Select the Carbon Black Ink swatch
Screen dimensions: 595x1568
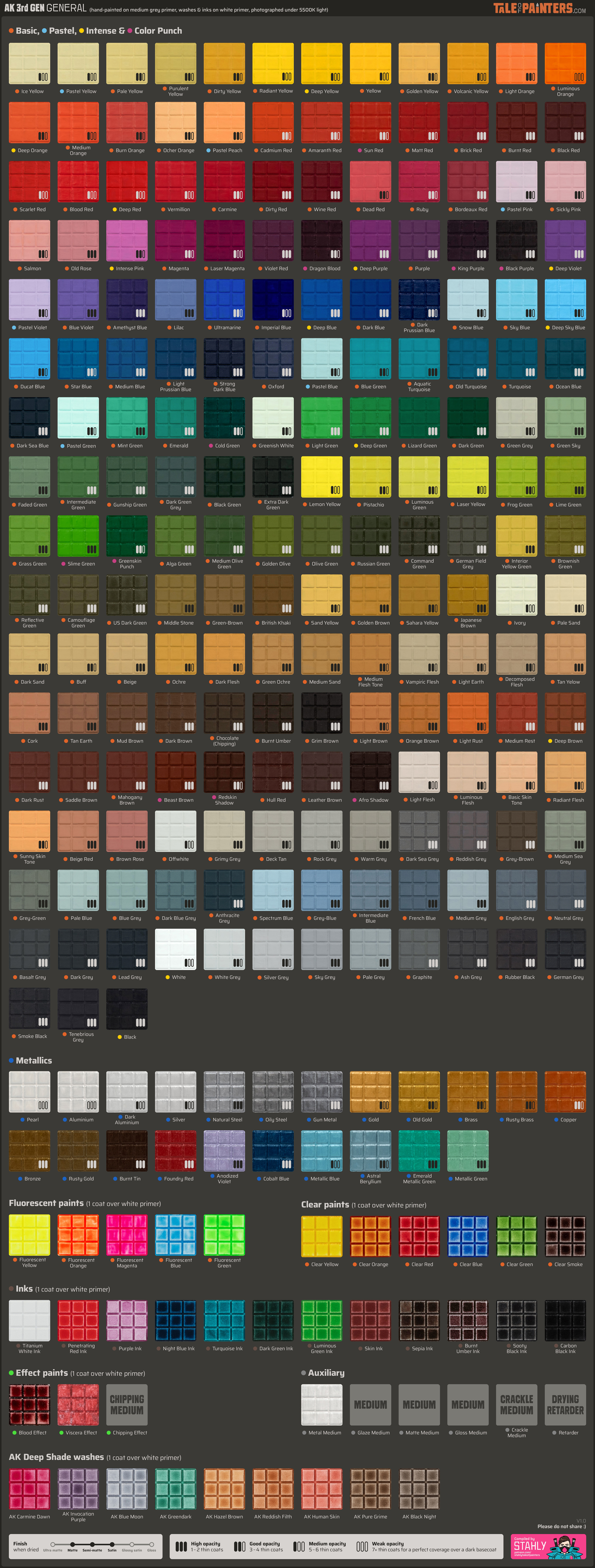(565, 1320)
